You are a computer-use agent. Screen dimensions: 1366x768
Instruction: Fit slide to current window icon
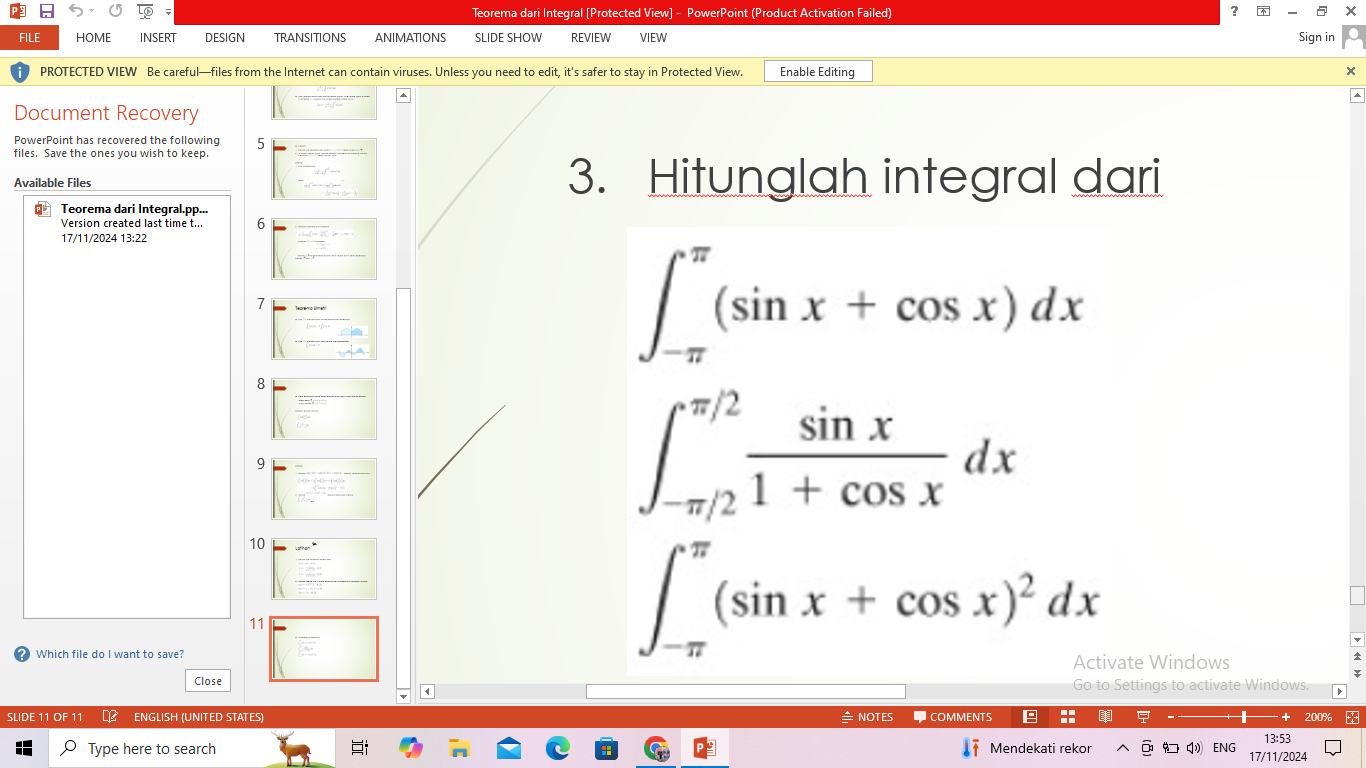1353,717
